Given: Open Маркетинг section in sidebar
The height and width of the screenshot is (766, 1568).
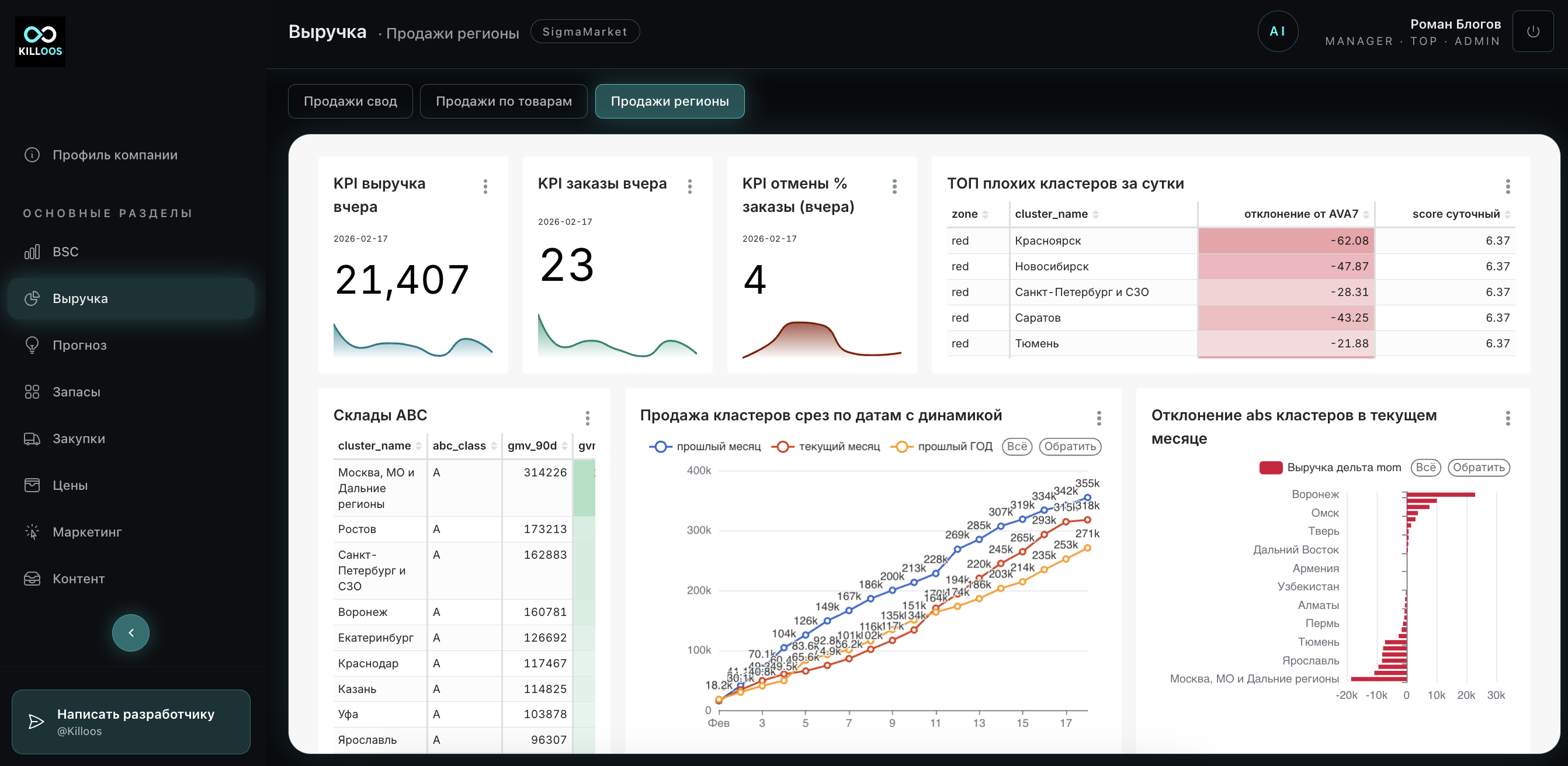Looking at the screenshot, I should [86, 532].
